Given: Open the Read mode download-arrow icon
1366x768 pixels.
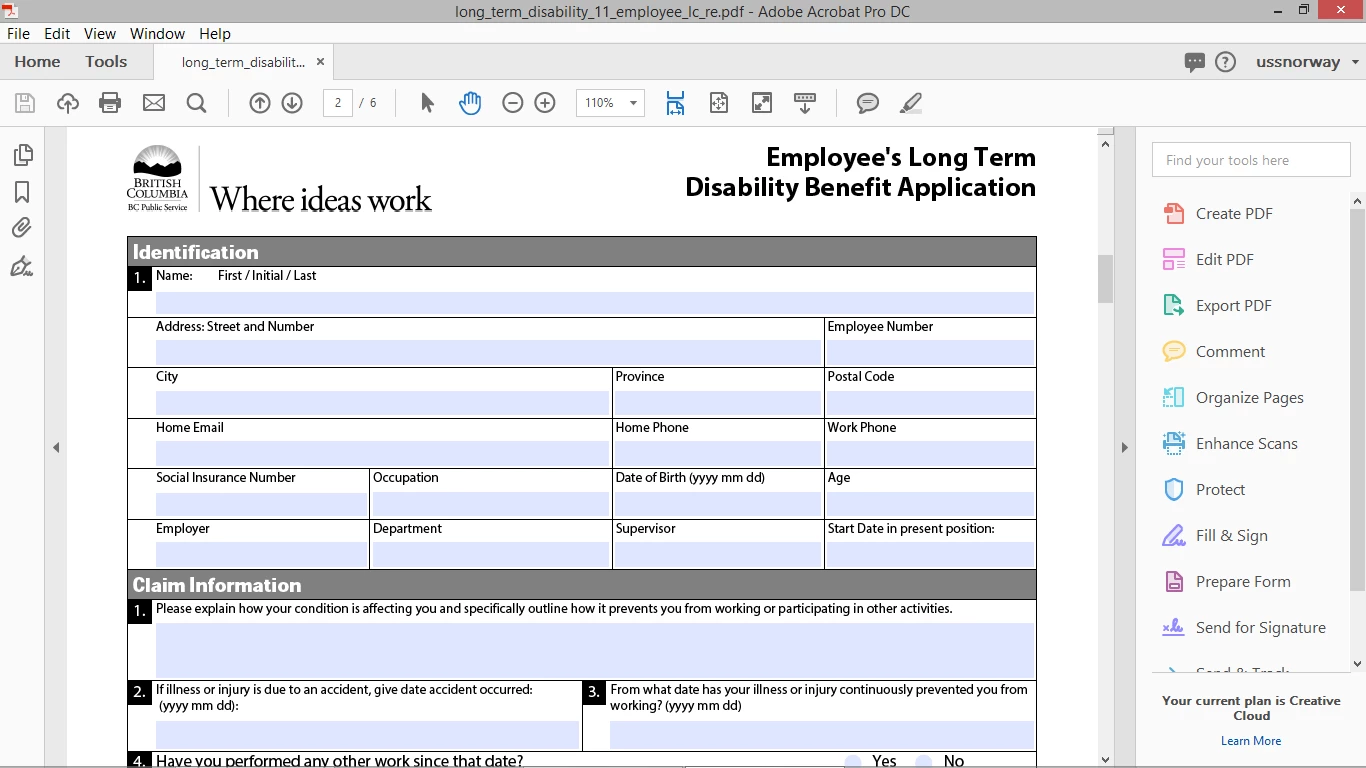Looking at the screenshot, I should (x=805, y=103).
